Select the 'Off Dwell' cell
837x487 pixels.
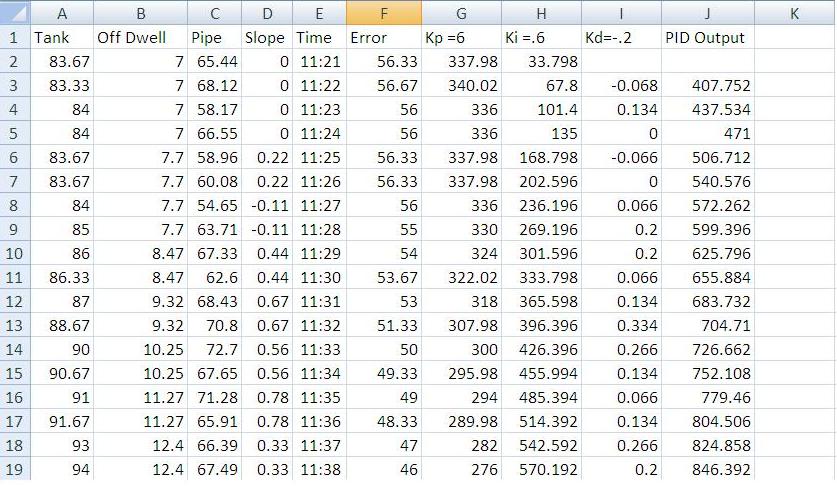(x=139, y=38)
